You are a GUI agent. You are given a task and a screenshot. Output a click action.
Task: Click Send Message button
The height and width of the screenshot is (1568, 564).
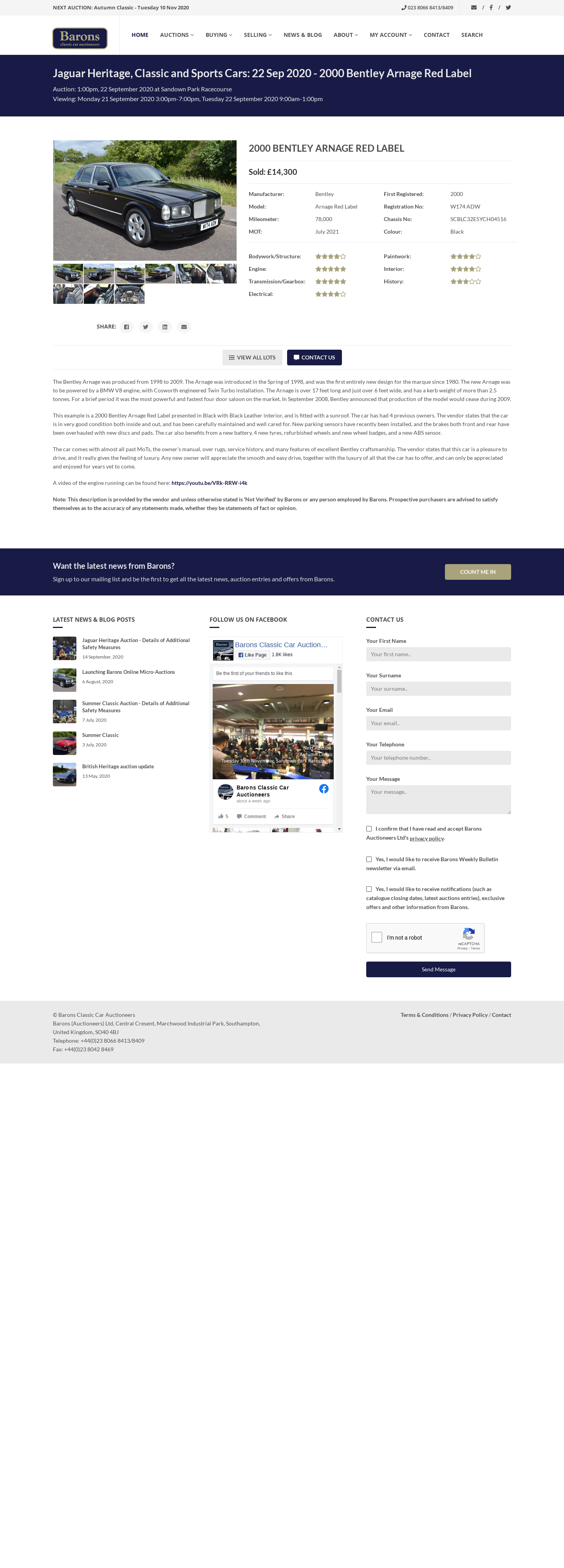[x=438, y=969]
